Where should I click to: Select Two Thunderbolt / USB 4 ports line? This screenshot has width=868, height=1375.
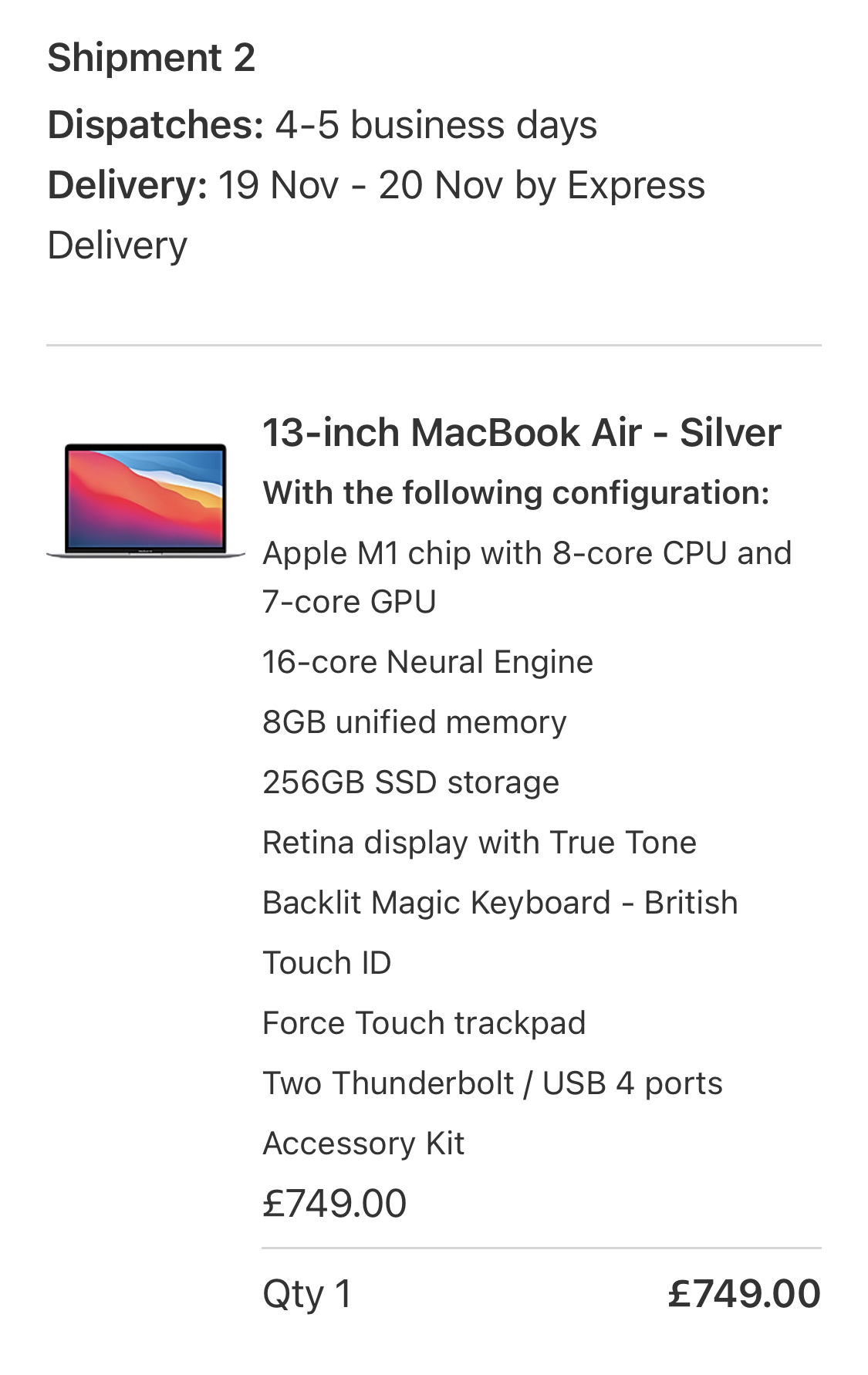point(492,1083)
